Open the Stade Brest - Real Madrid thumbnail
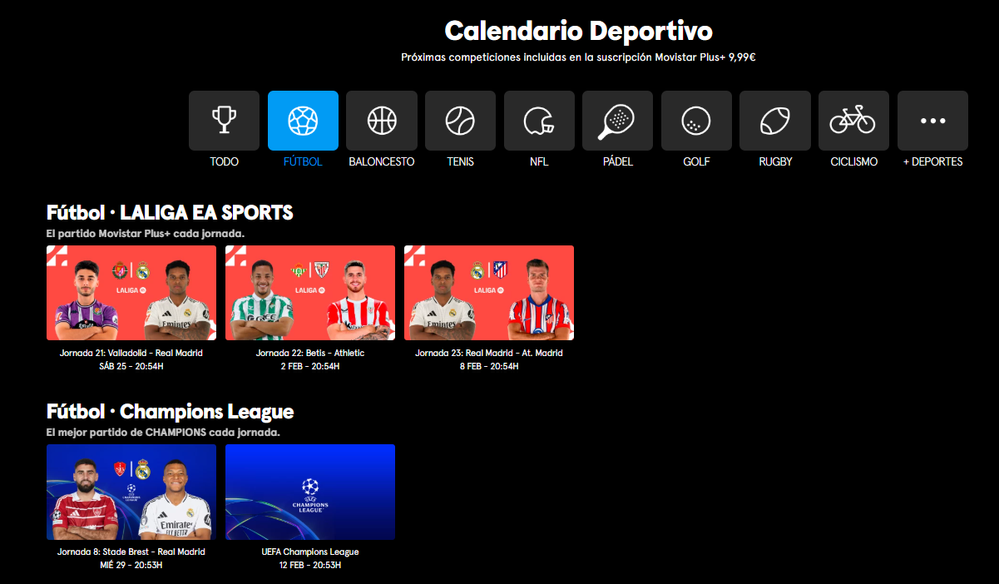Viewport: 999px width, 584px height. (x=131, y=492)
